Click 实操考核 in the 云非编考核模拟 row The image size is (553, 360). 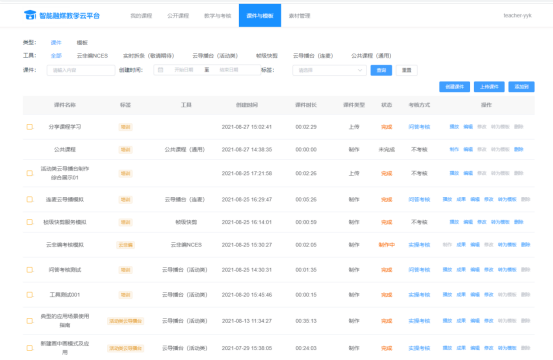419,245
